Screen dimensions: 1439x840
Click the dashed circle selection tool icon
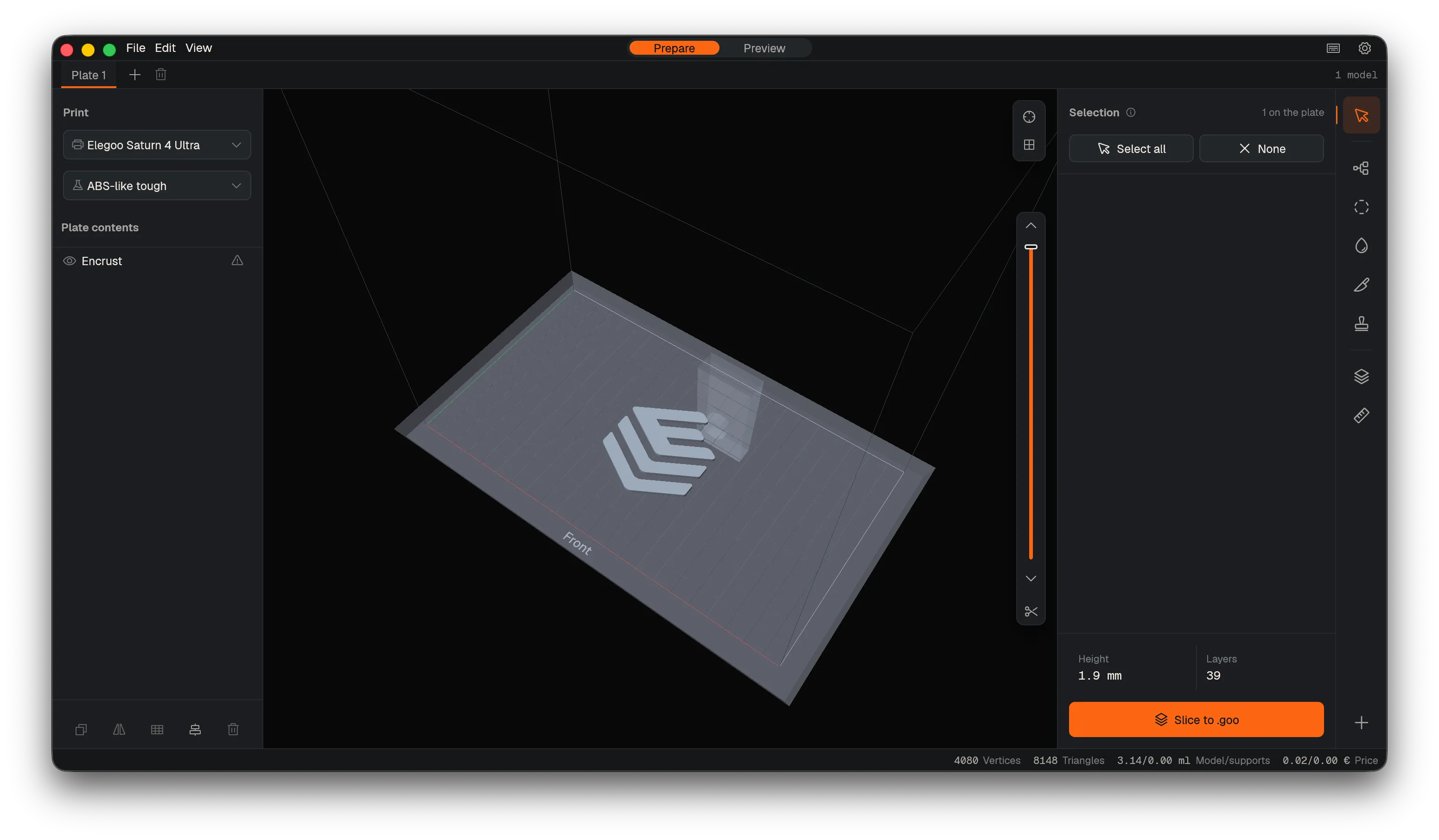(1361, 207)
